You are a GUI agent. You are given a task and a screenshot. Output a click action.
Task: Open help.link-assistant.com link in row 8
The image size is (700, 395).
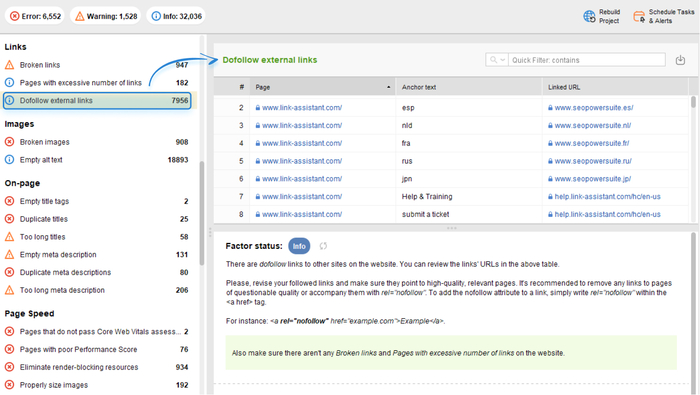click(607, 214)
